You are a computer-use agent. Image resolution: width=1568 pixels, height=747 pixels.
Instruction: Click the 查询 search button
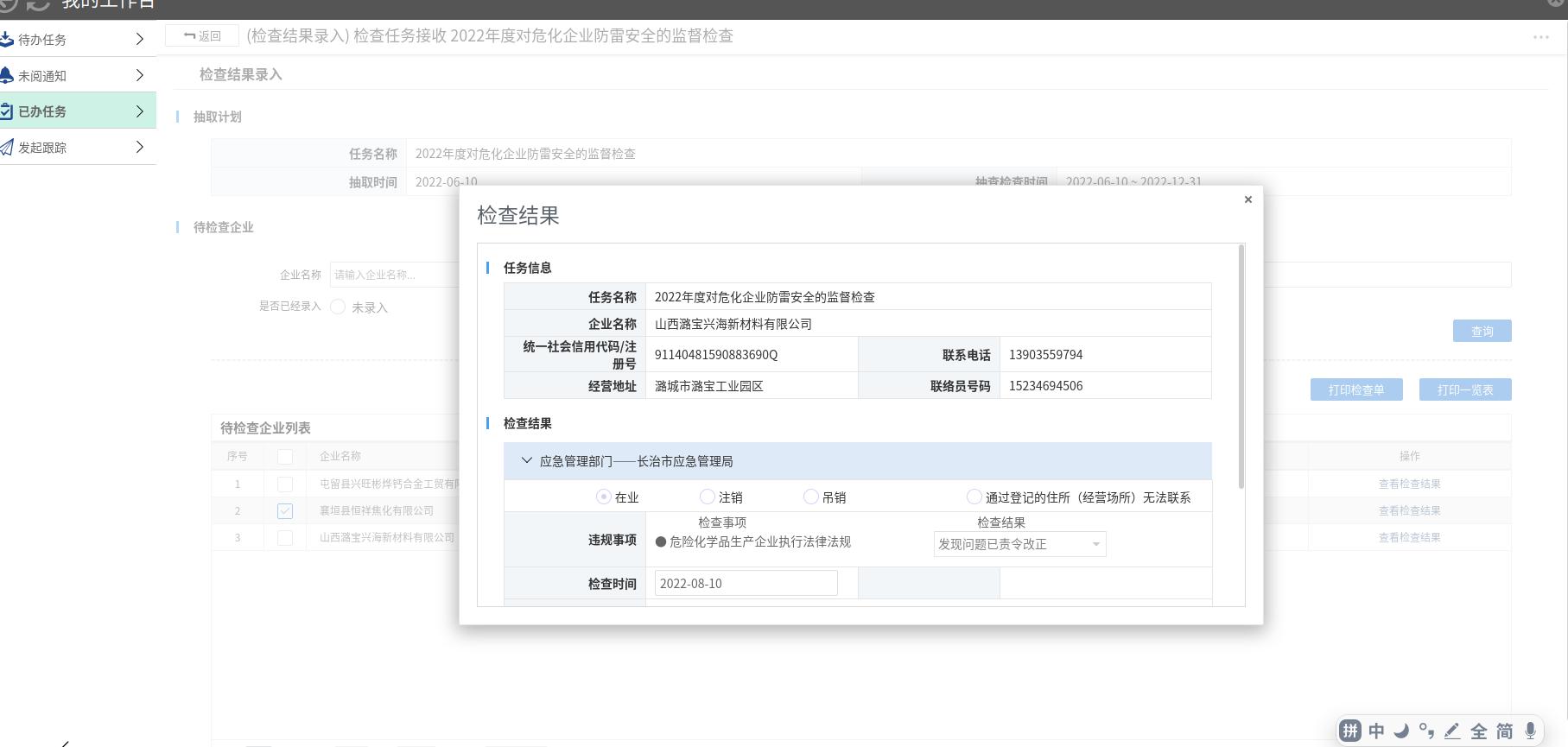[1482, 331]
